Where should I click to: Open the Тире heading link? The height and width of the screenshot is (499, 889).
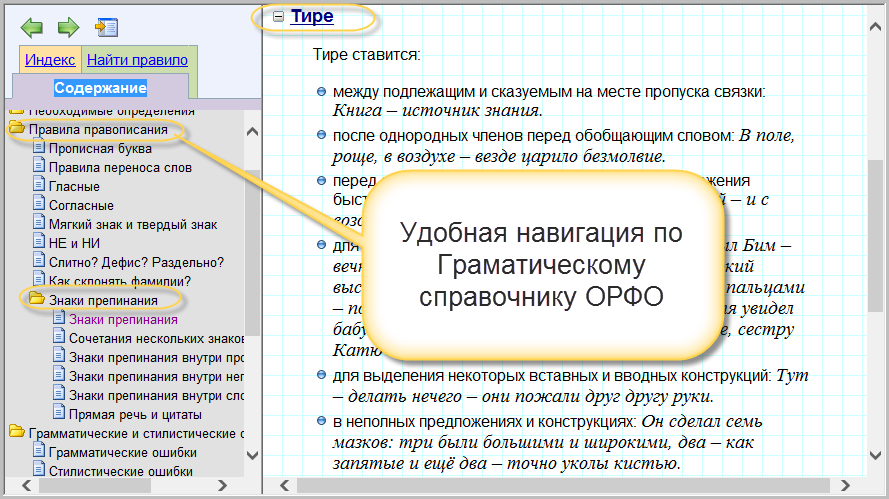(312, 16)
